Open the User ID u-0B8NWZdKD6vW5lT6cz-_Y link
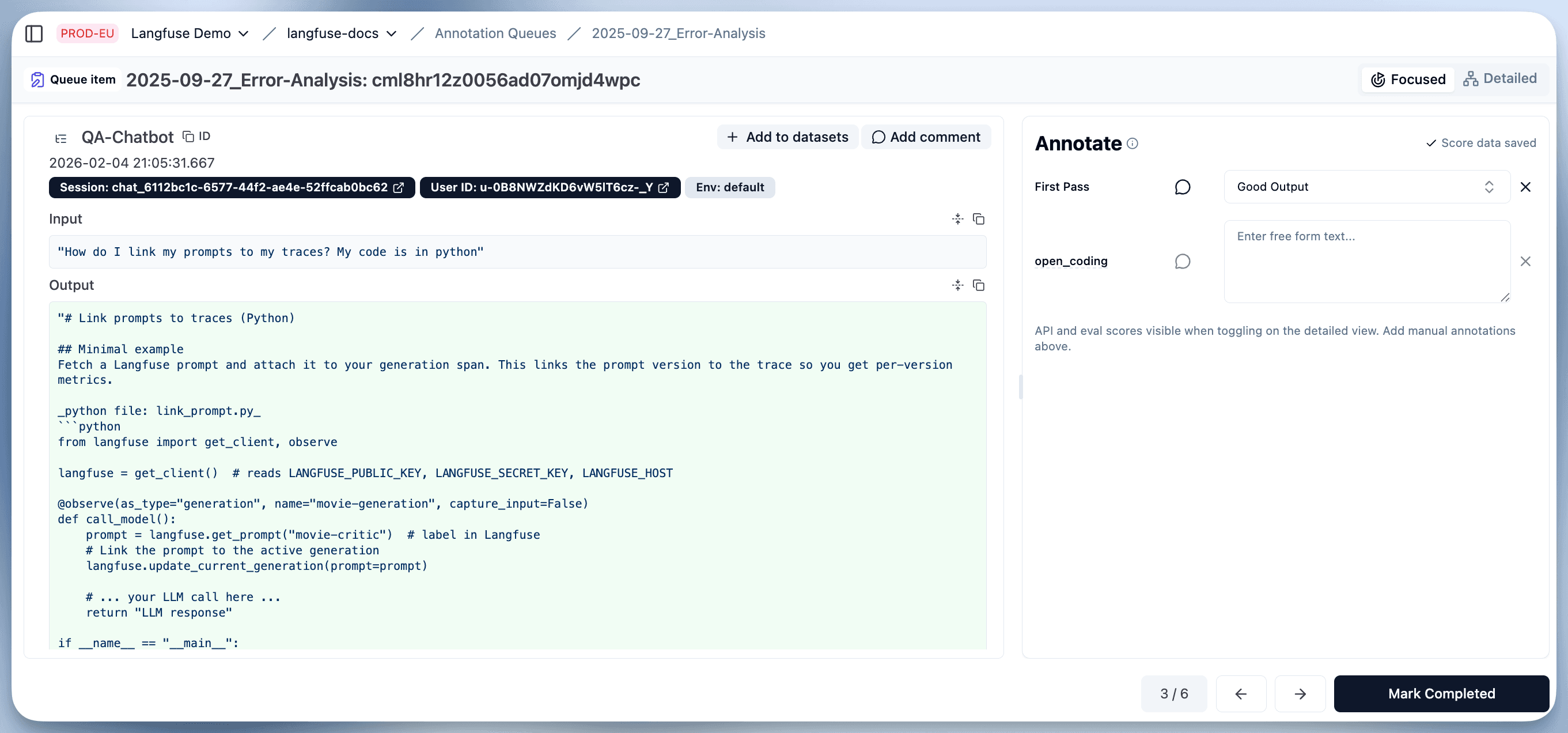This screenshot has height=733, width=1568. coord(550,187)
